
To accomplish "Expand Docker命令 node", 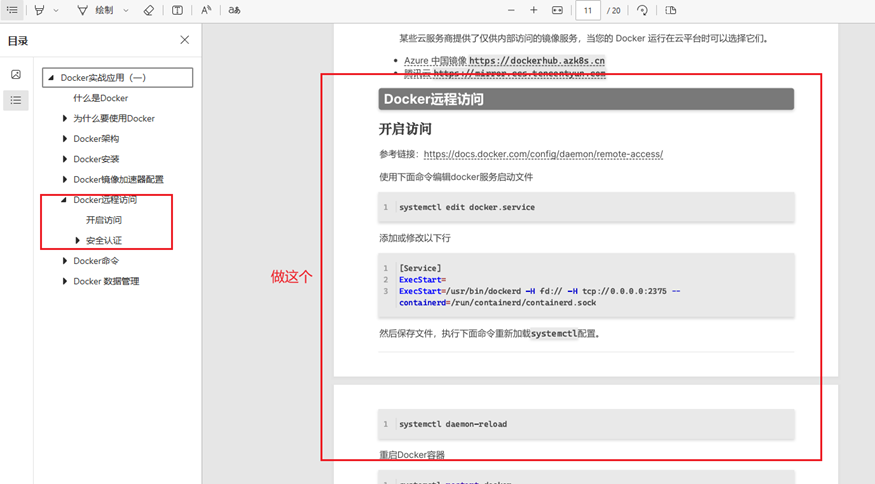I will [x=64, y=261].
